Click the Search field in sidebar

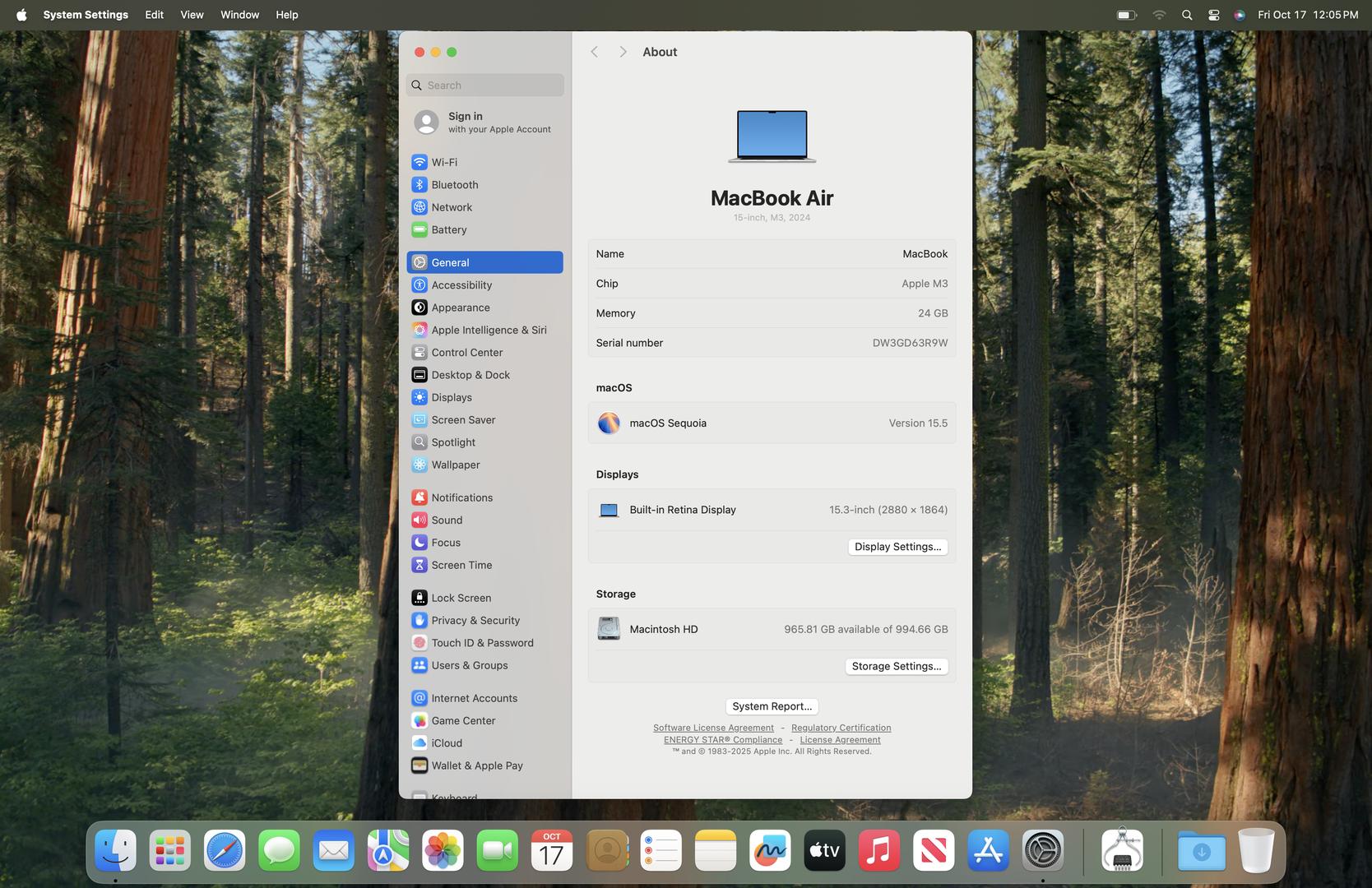click(x=485, y=86)
